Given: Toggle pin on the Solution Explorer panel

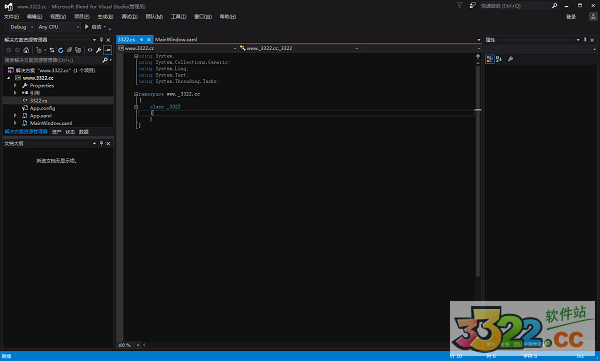Looking at the screenshot, I should [101, 40].
